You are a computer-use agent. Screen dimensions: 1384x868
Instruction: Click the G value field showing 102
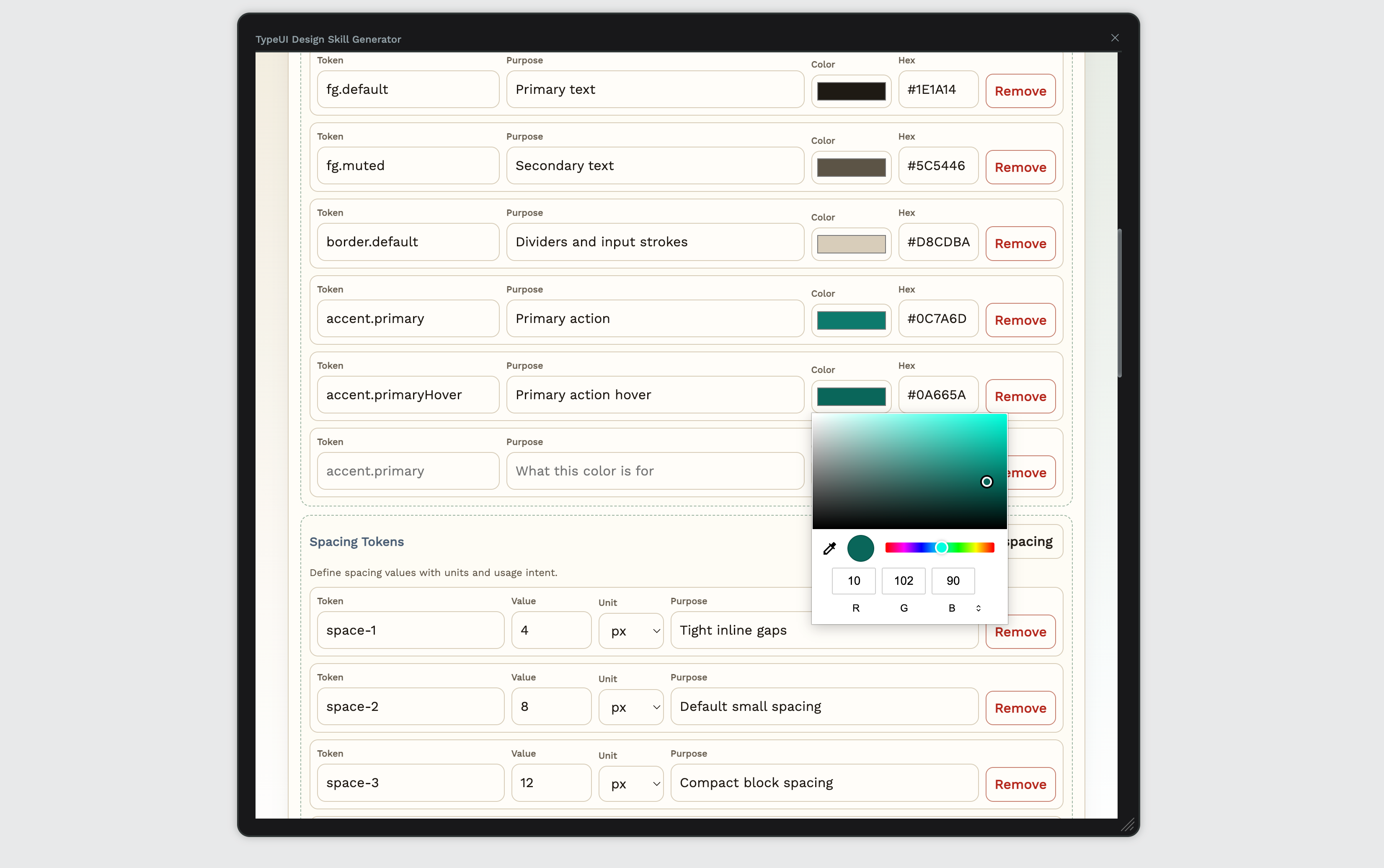click(x=903, y=581)
